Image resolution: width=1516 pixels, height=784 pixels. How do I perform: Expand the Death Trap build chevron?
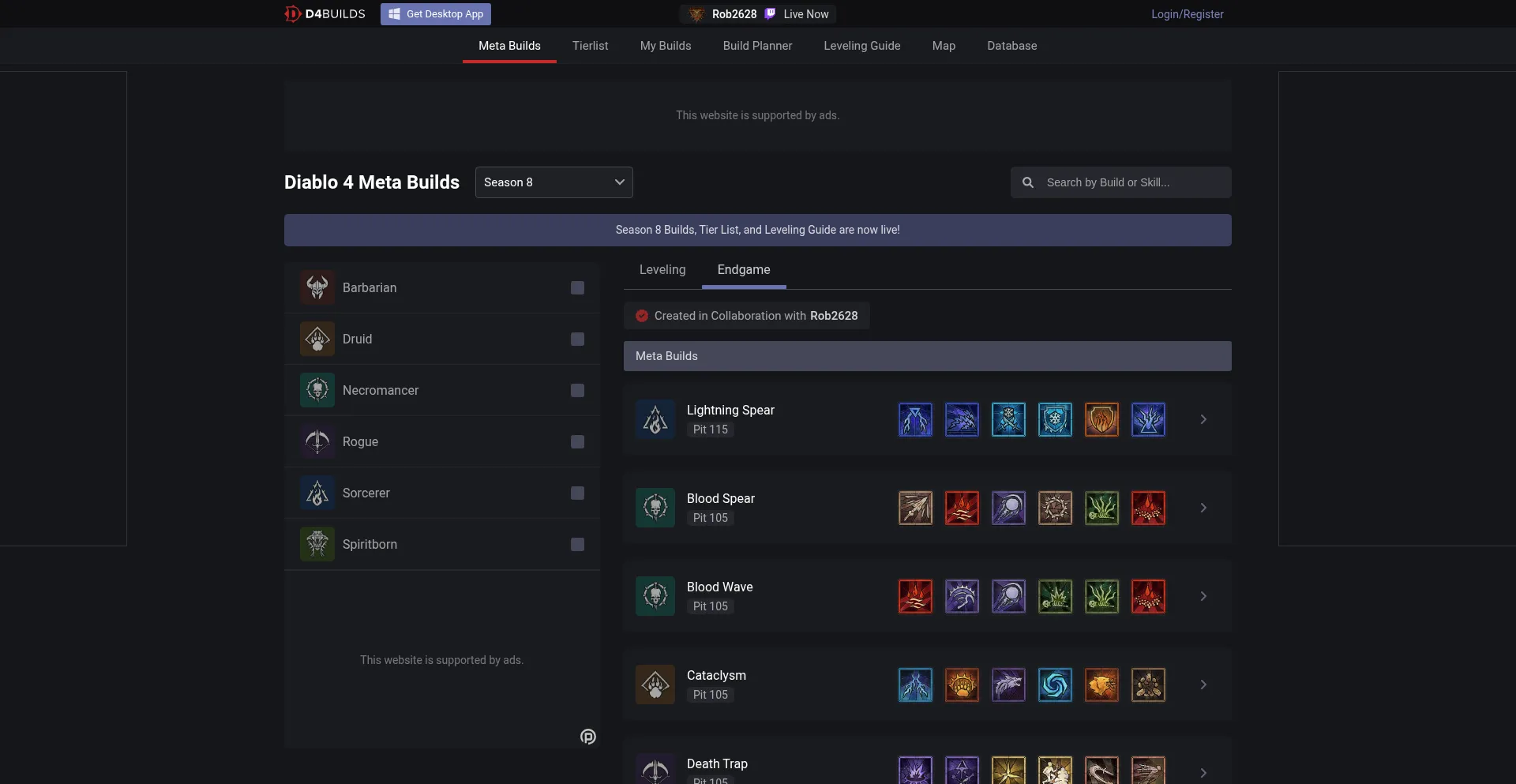click(1203, 773)
